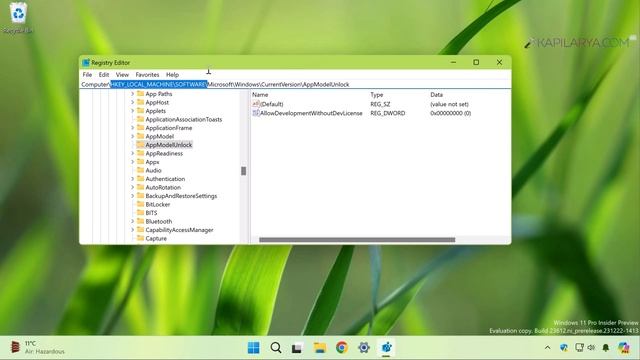Click the Registry Editor title bar icon

coord(86,62)
